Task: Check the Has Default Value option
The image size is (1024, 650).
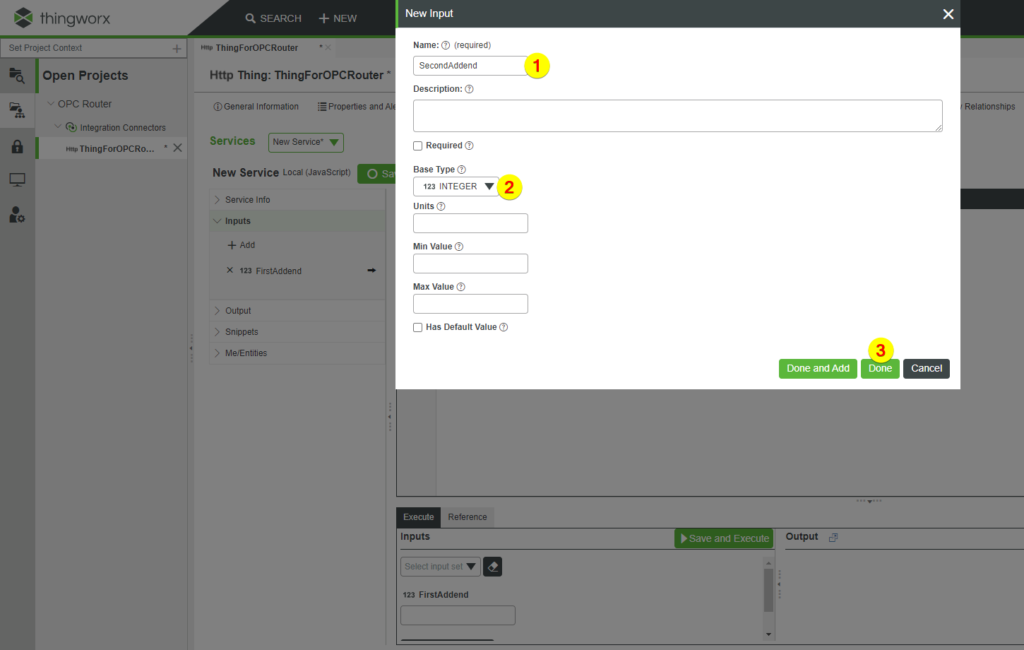Action: (418, 326)
